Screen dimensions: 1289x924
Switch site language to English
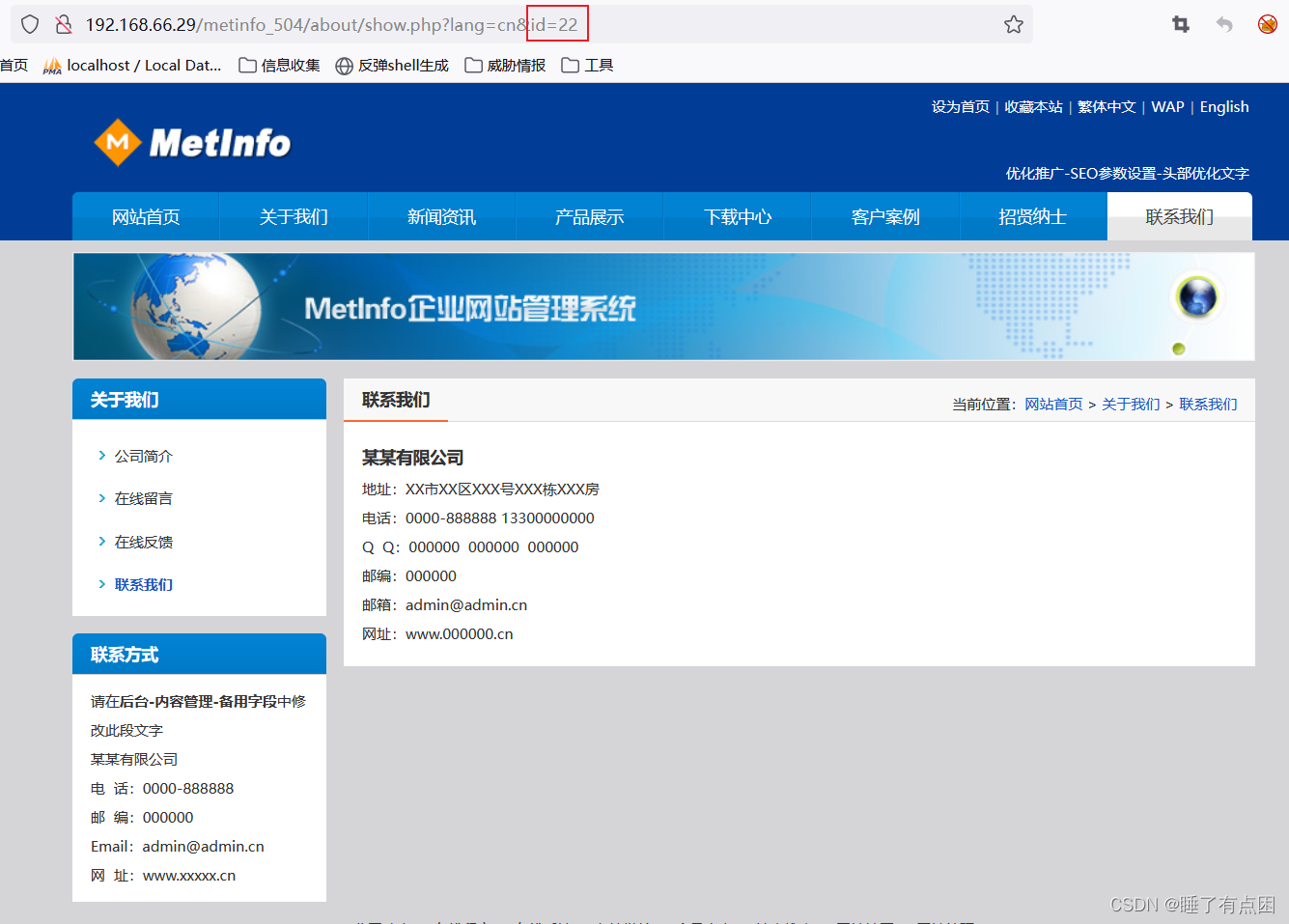tap(1224, 106)
